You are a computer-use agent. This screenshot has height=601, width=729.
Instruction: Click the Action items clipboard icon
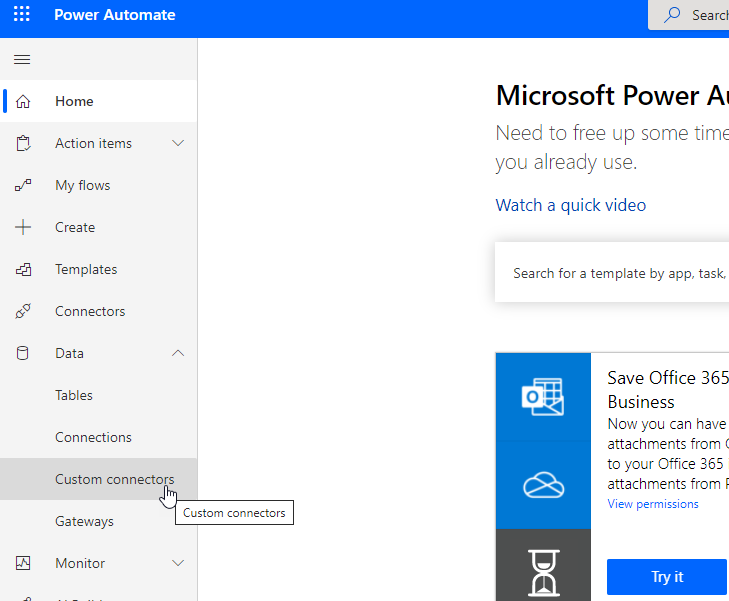pos(23,143)
